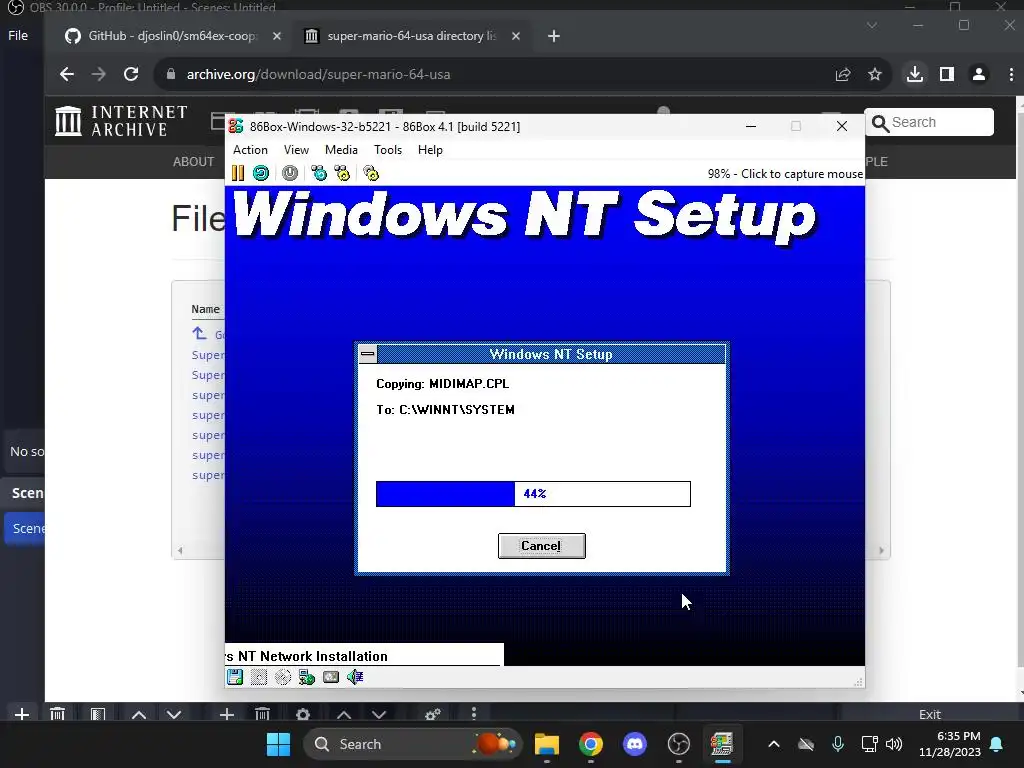Open the Media menu in 86Box

point(341,150)
